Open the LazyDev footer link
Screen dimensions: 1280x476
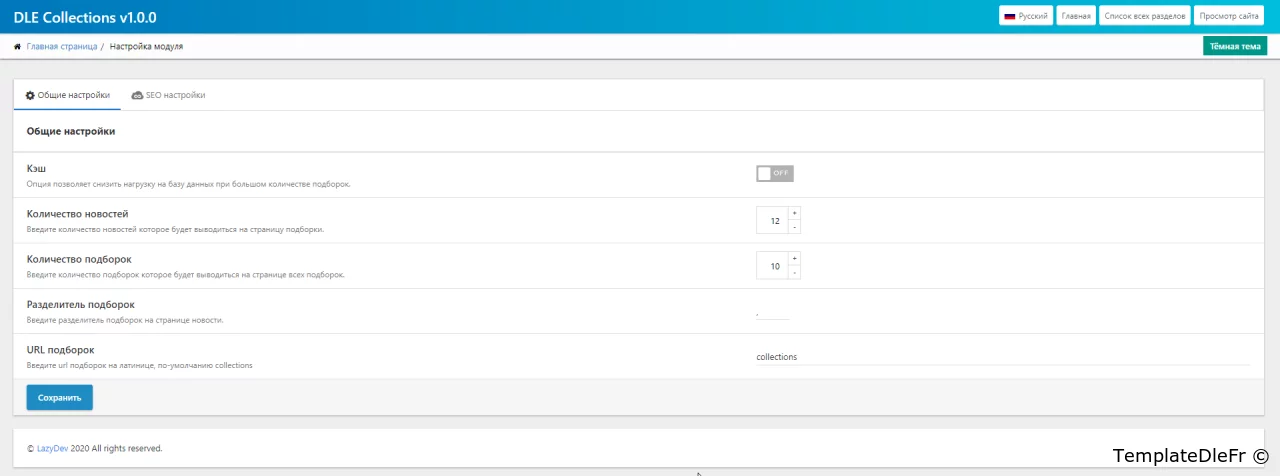point(53,449)
